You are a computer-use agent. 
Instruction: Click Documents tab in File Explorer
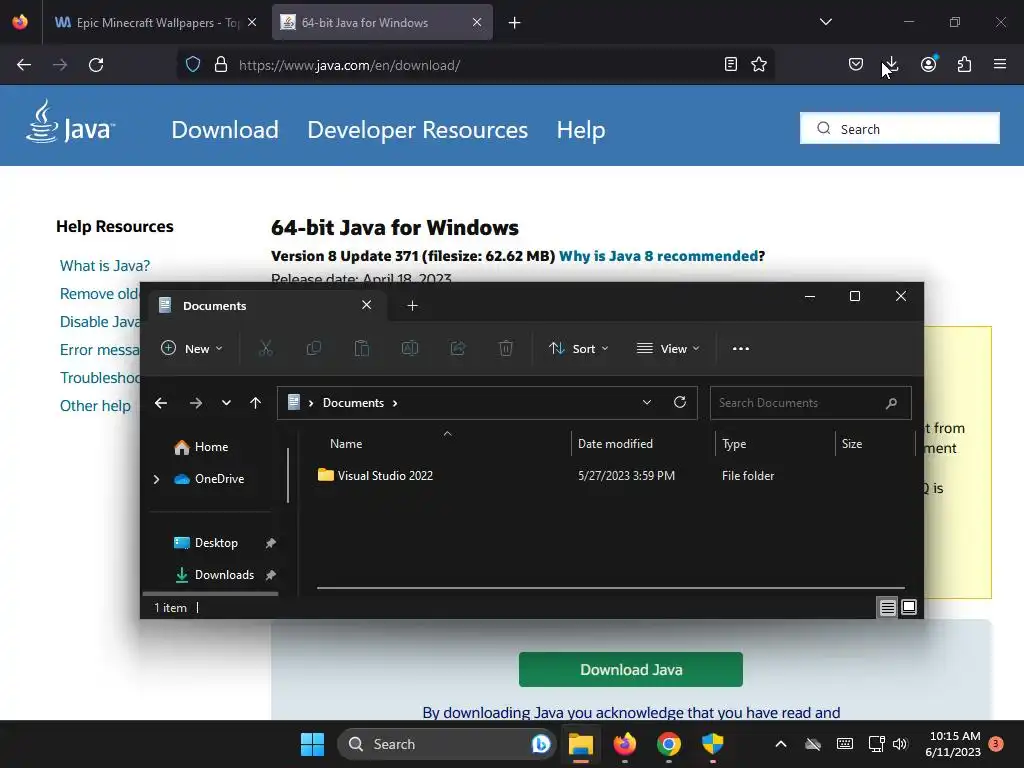click(268, 306)
